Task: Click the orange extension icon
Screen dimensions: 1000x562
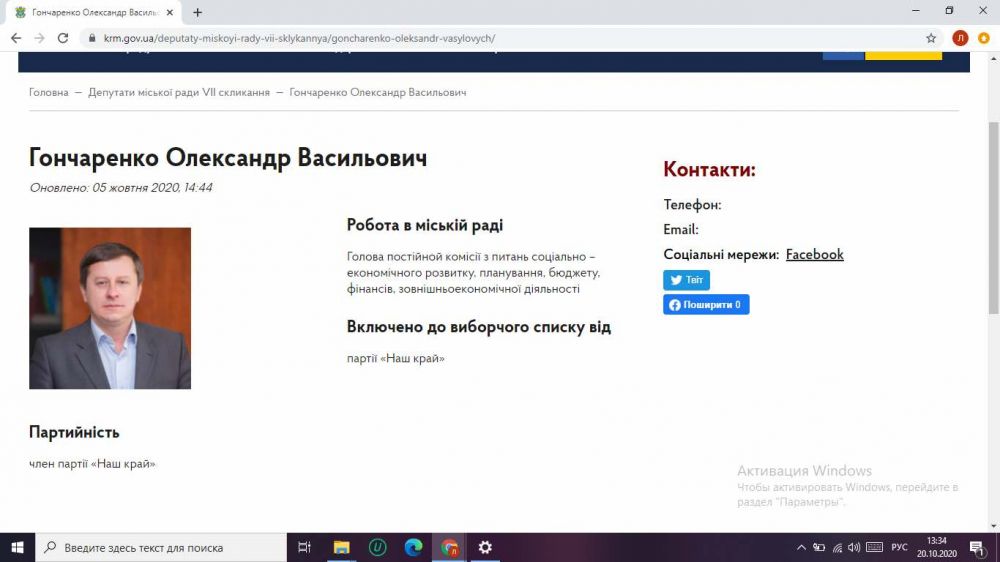Action: (x=984, y=38)
